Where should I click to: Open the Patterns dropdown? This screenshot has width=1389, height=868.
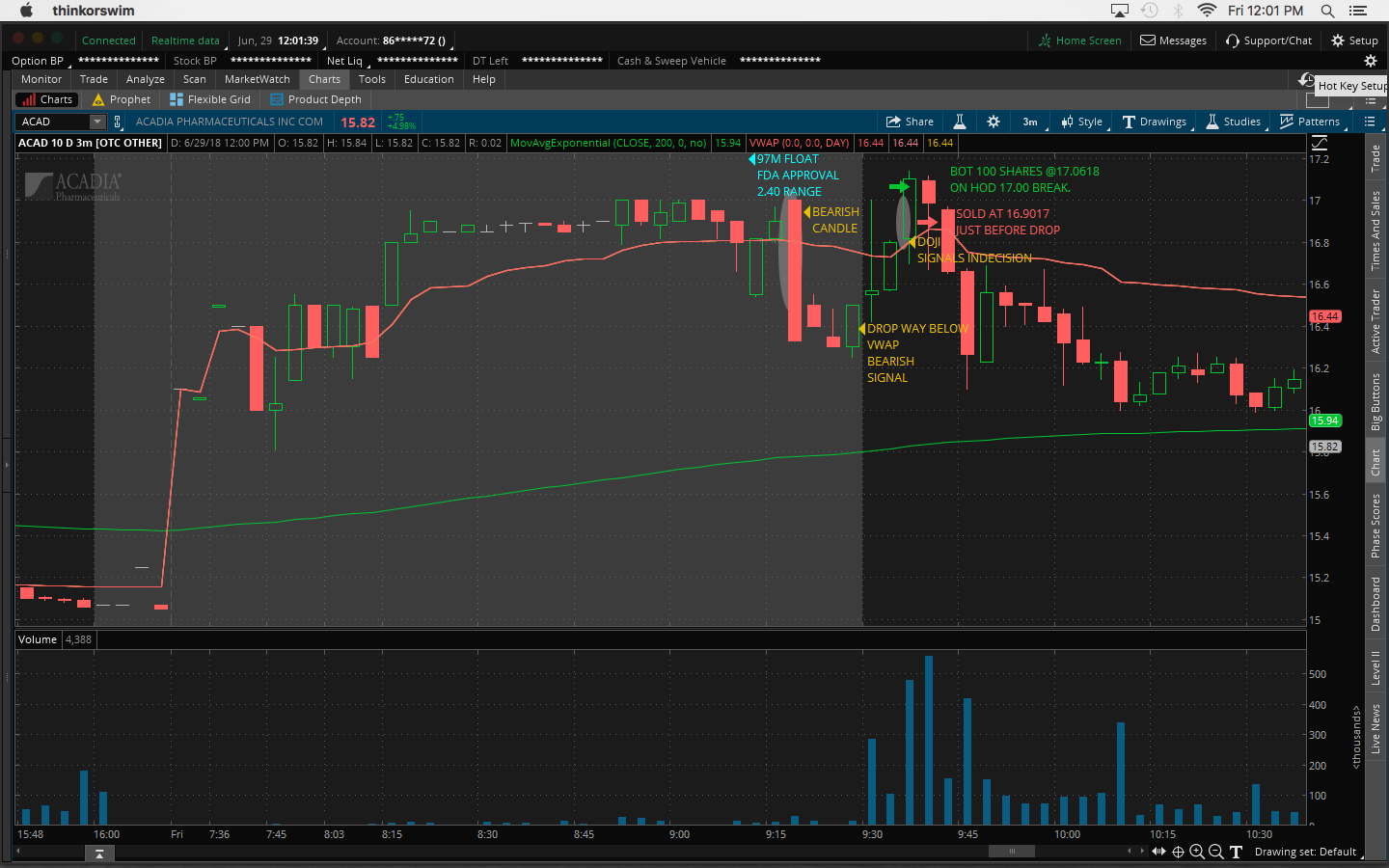(x=1311, y=122)
